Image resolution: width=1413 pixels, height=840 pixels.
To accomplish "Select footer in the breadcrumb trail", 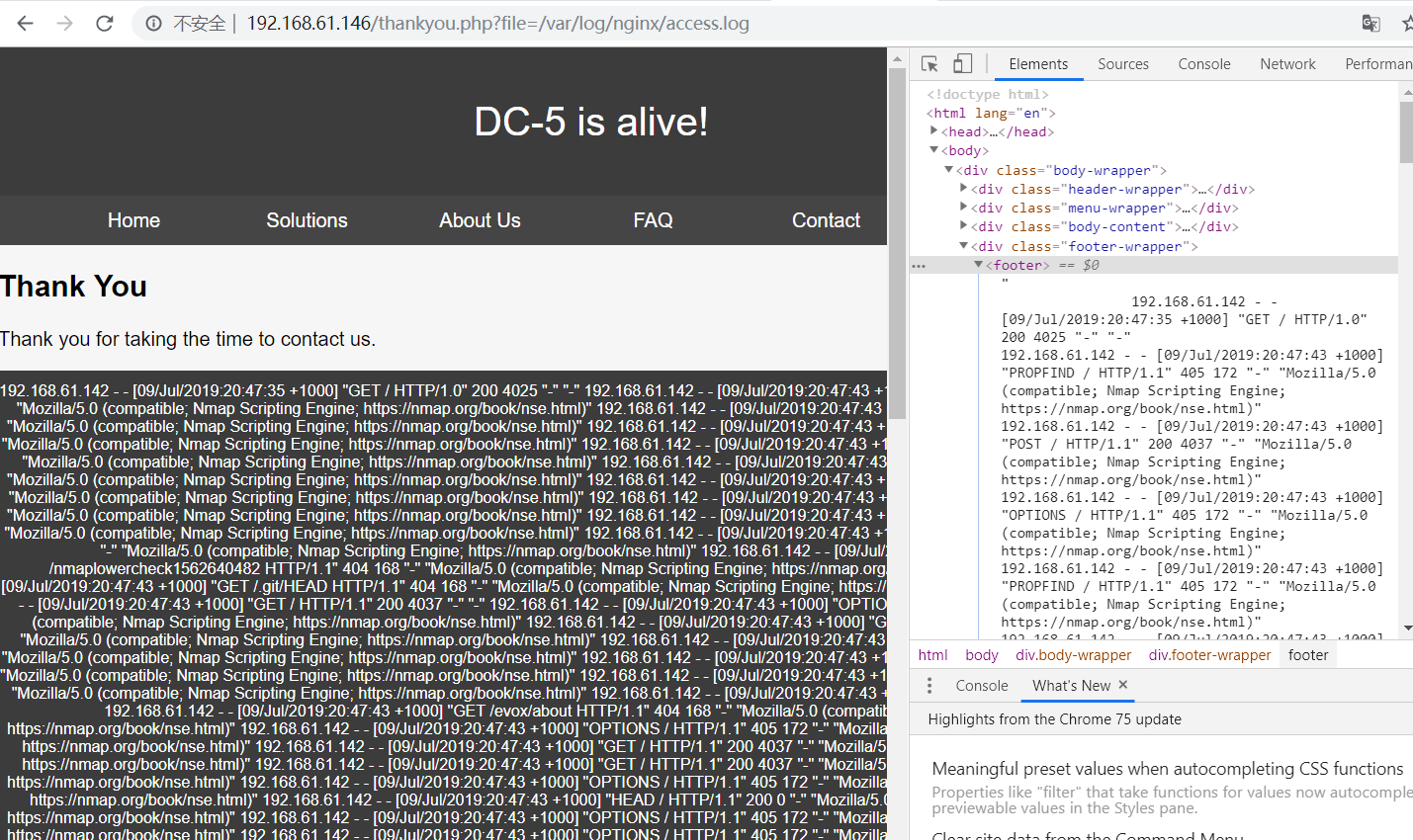I will click(x=1308, y=654).
